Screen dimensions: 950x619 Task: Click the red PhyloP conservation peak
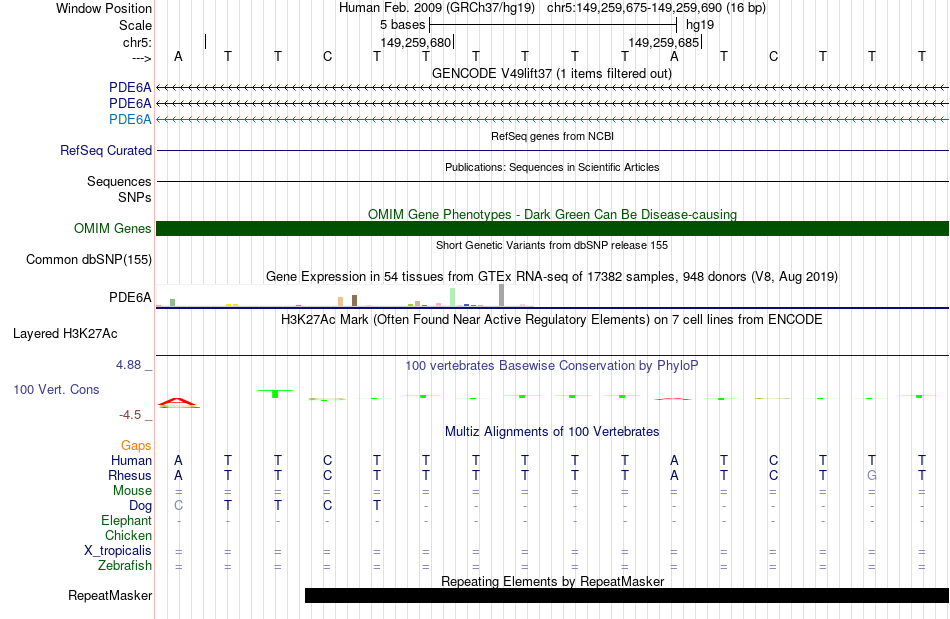pos(177,402)
